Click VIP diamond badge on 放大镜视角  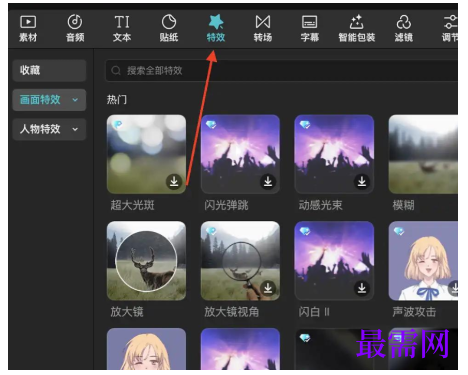click(211, 231)
